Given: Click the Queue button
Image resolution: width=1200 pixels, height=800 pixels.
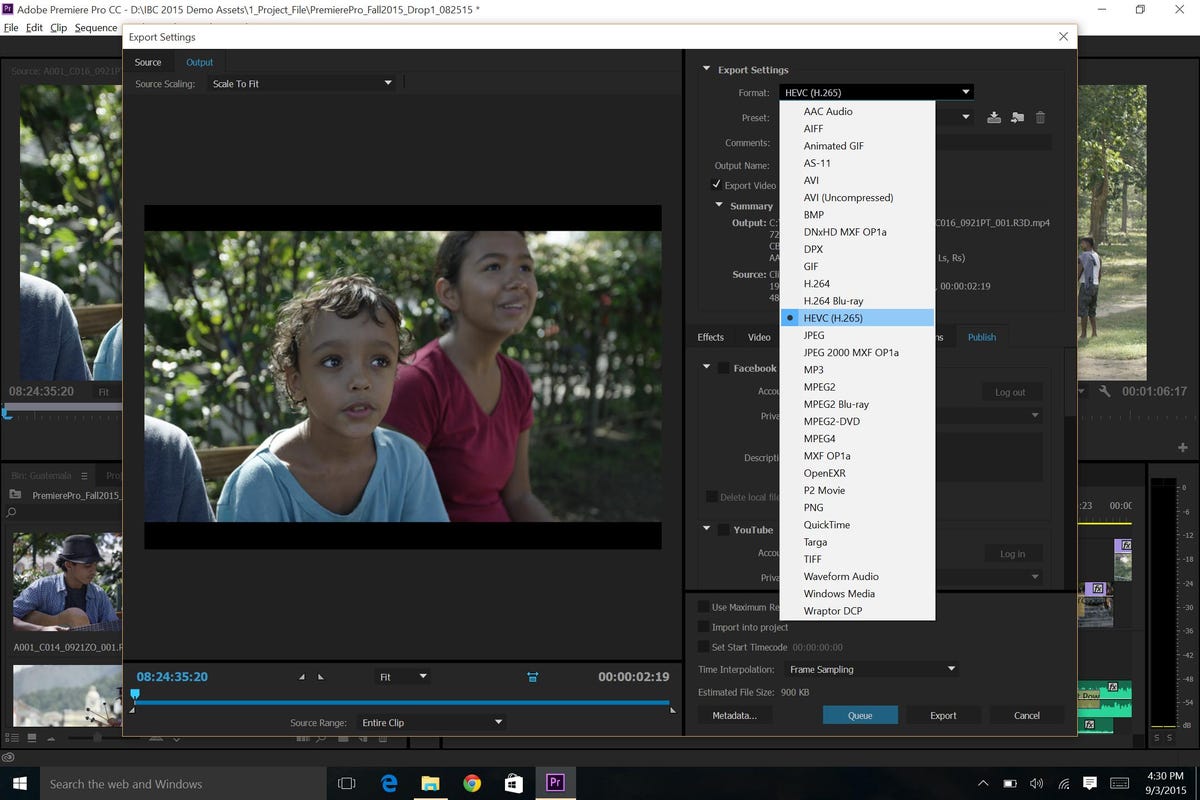Looking at the screenshot, I should coord(860,715).
